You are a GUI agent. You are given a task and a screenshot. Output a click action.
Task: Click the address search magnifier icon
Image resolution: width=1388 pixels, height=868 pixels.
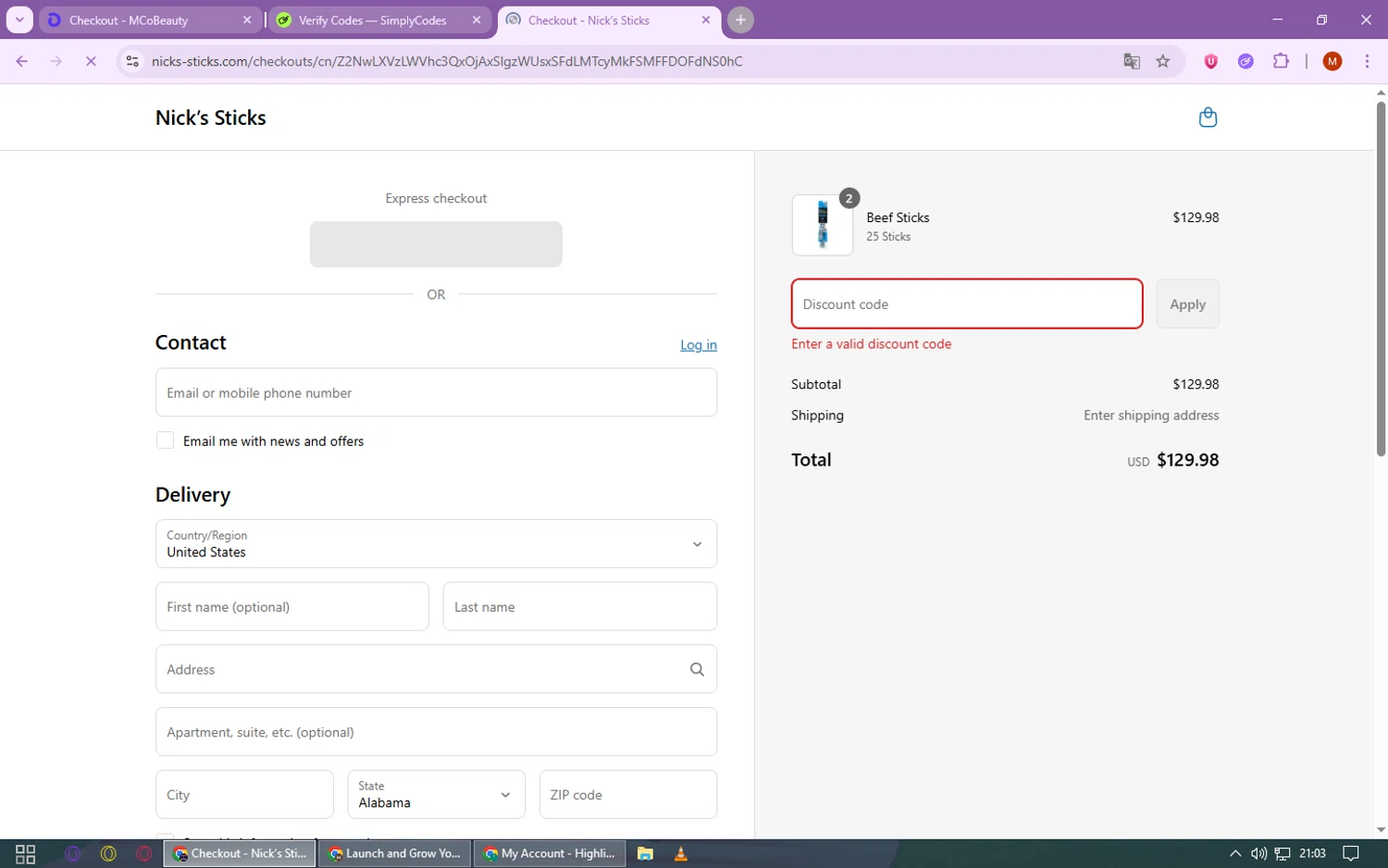click(x=697, y=669)
